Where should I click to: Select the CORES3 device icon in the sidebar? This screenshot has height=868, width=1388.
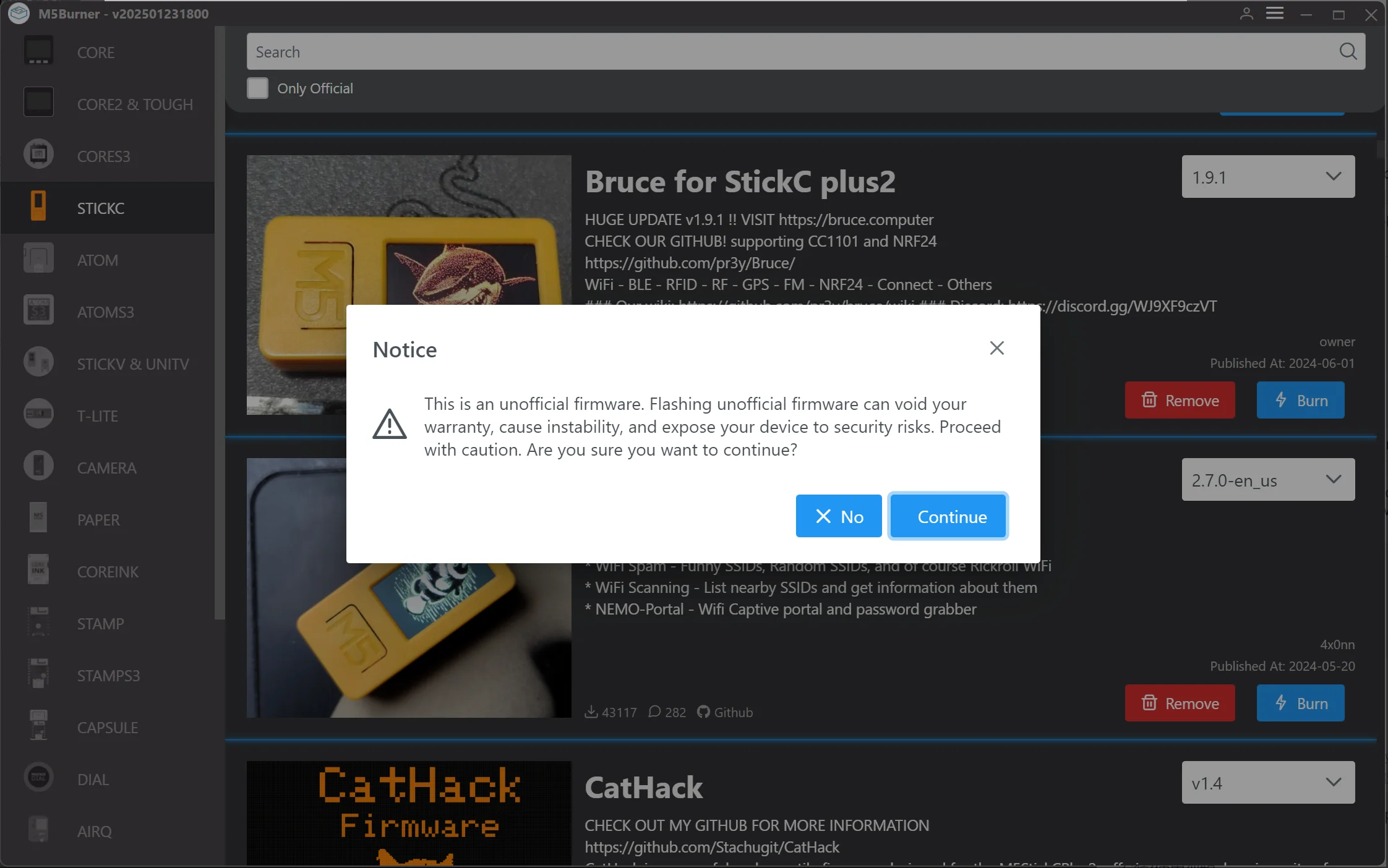click(38, 155)
